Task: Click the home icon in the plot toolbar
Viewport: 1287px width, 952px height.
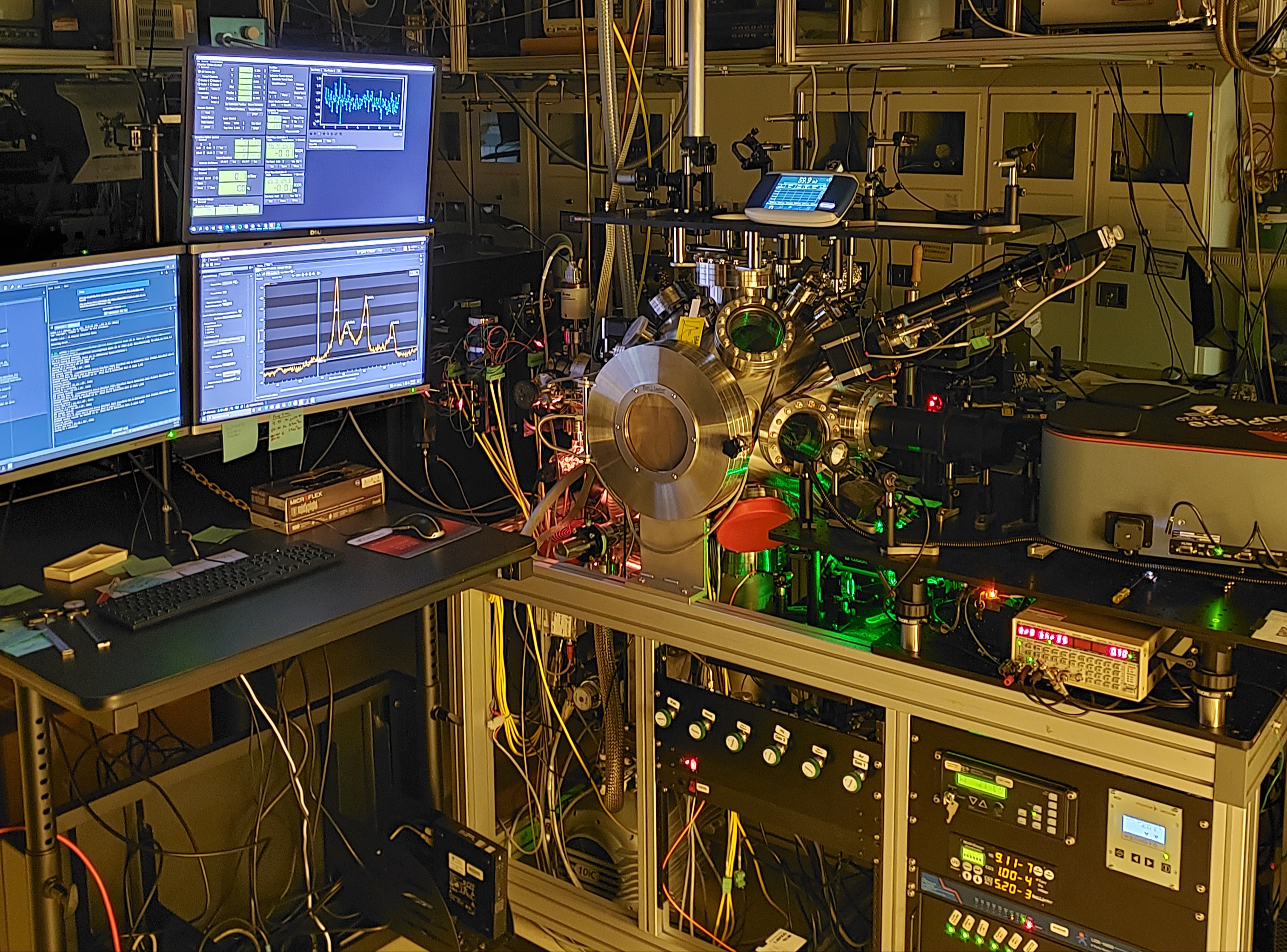Action: click(x=311, y=134)
